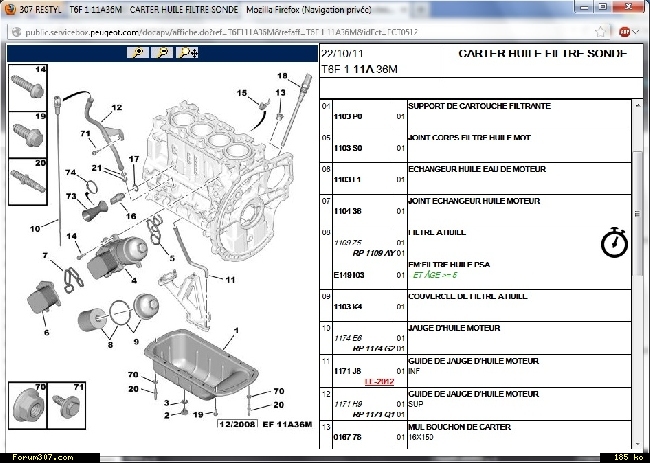Click 'ECHANGEUR HUILE EAU DE MOTEUR' text
This screenshot has height=463, width=650.
coord(477,169)
